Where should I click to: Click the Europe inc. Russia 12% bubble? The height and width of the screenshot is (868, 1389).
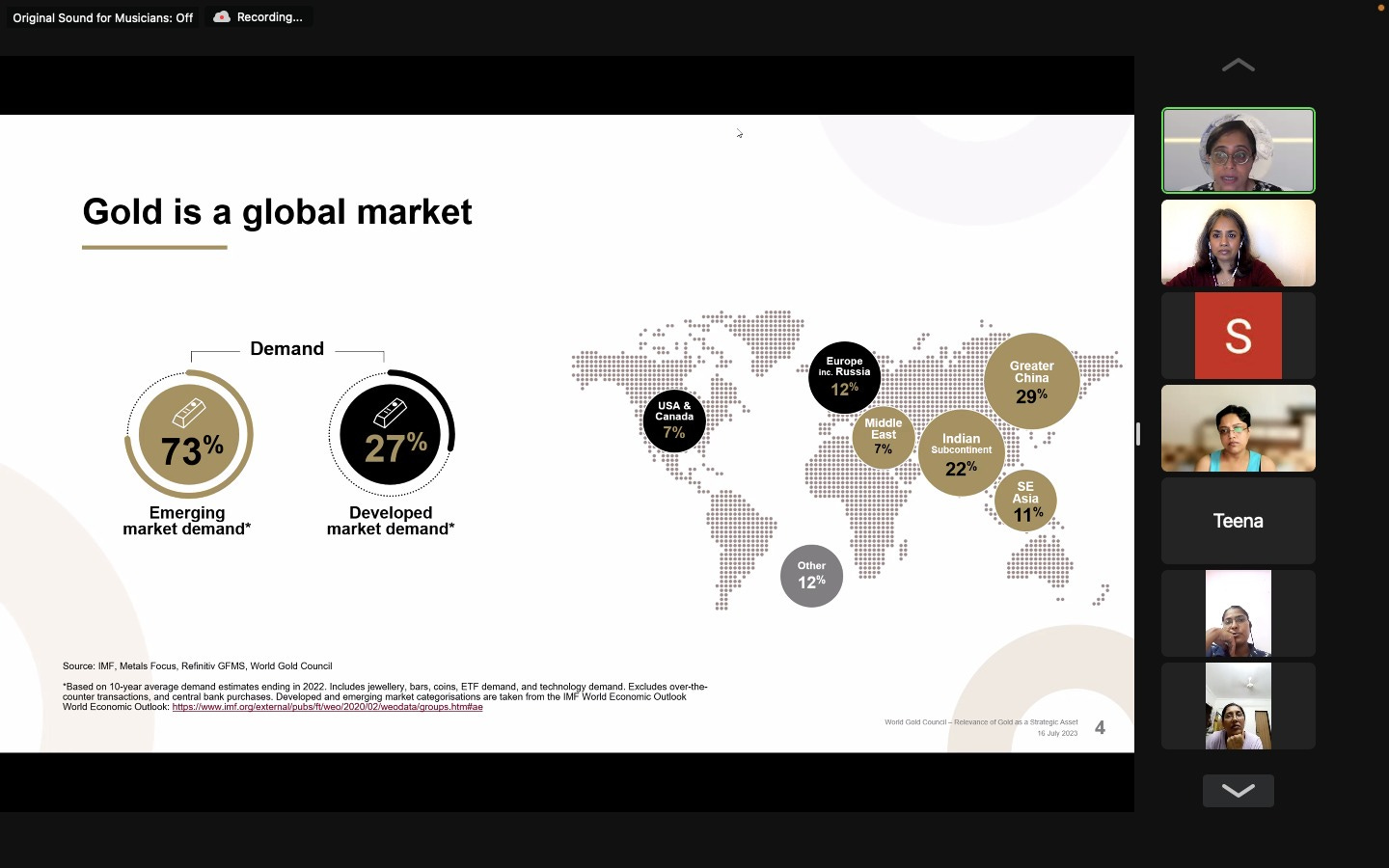[844, 377]
